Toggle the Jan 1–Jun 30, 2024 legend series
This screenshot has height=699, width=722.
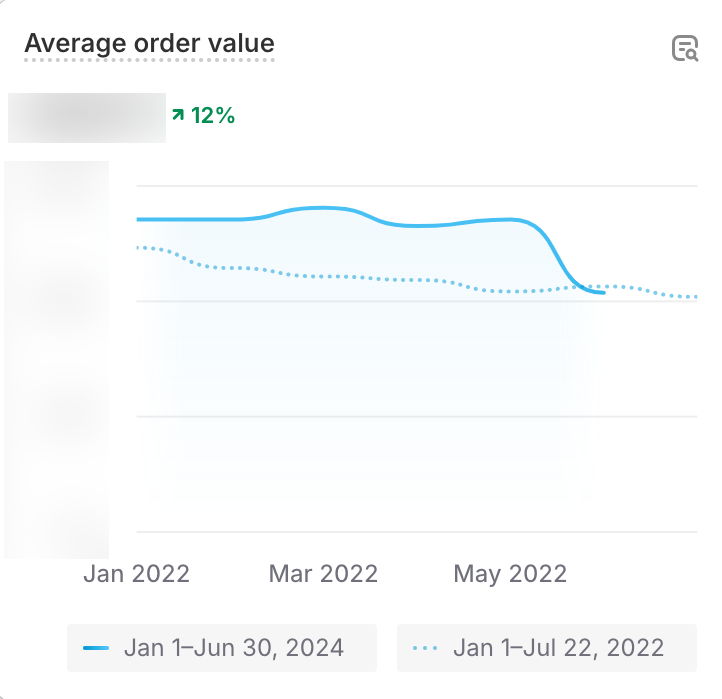233,648
